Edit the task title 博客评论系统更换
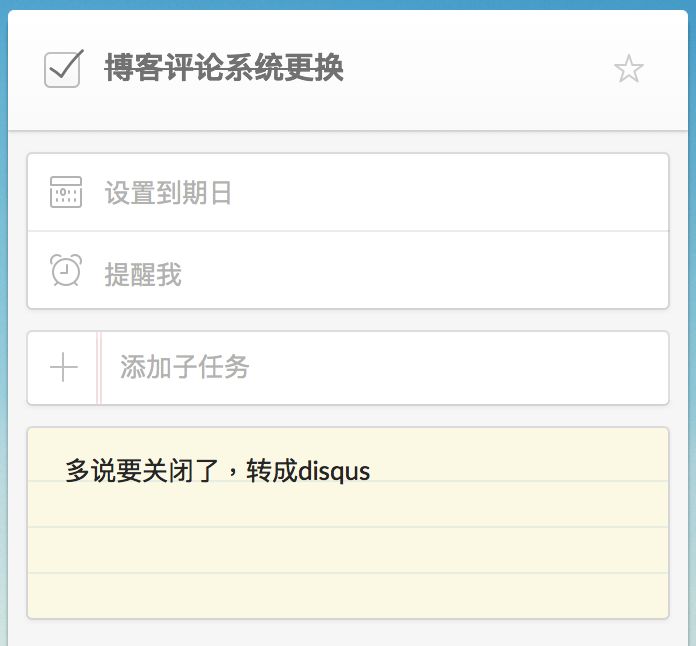696x646 pixels. coord(224,69)
